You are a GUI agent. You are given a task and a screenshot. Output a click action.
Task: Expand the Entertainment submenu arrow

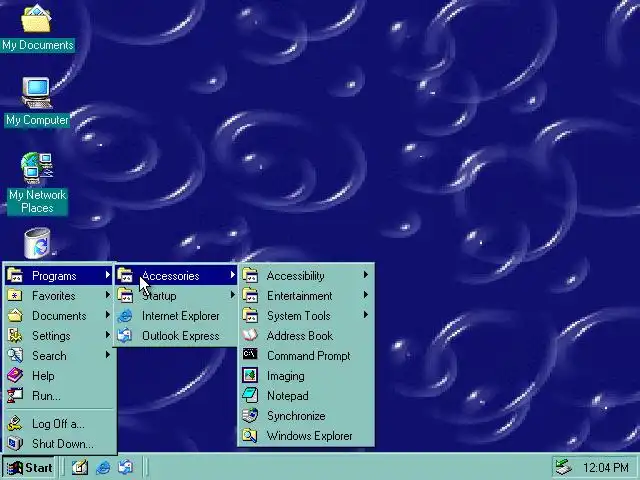(x=366, y=295)
